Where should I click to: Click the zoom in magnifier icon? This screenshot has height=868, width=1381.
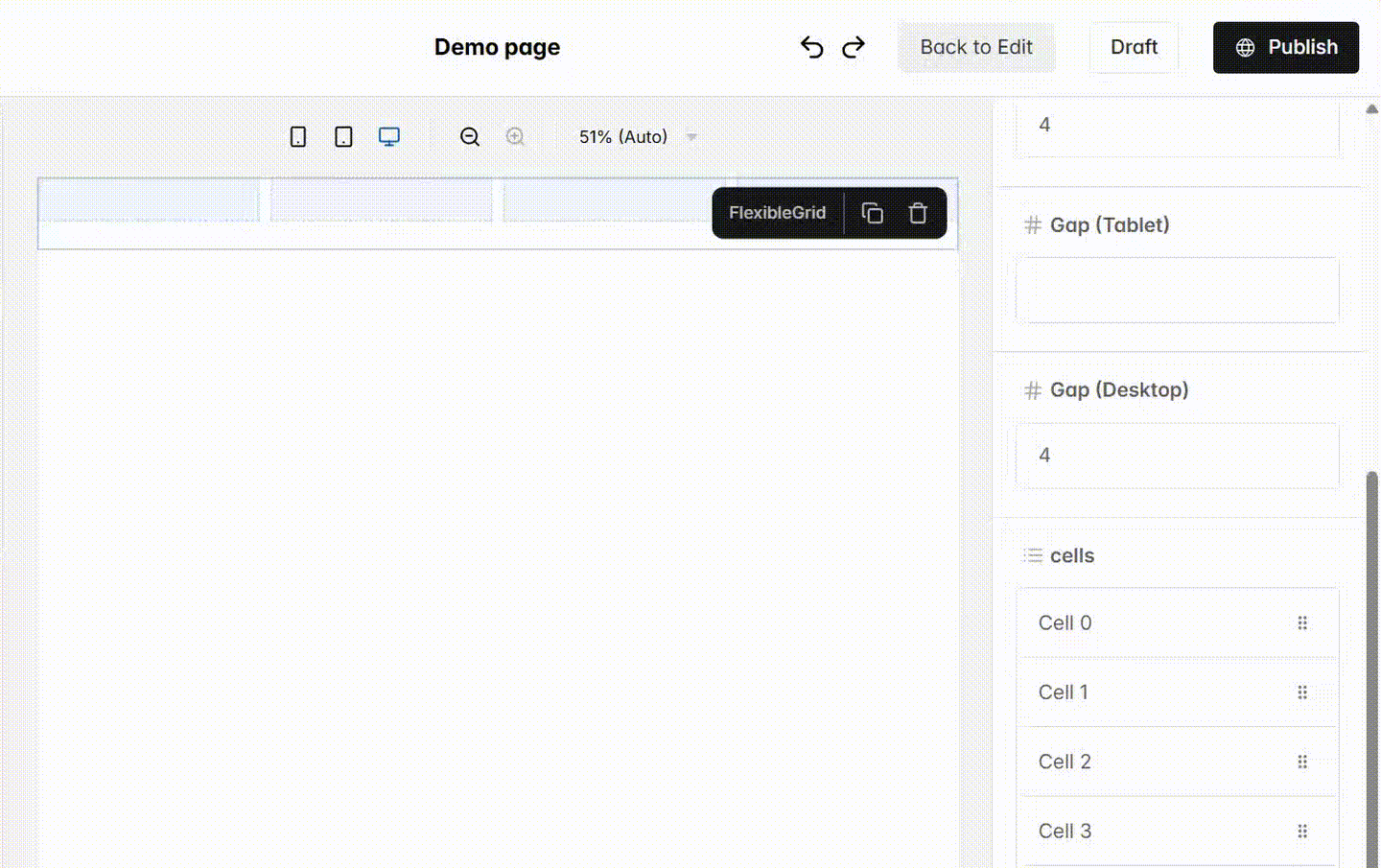click(516, 136)
